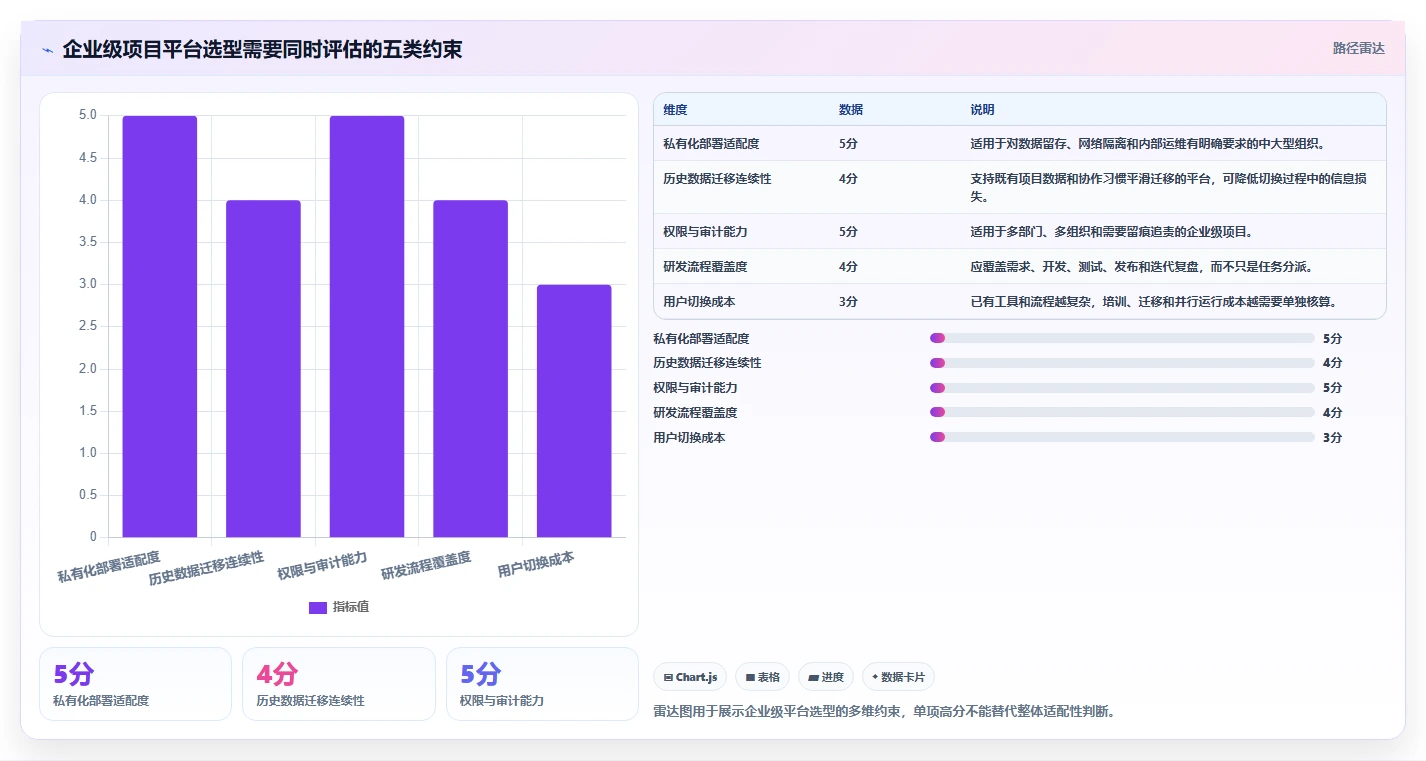The image size is (1426, 761).
Task: Click the 用户切换成本 progress bar
Action: click(x=1122, y=437)
